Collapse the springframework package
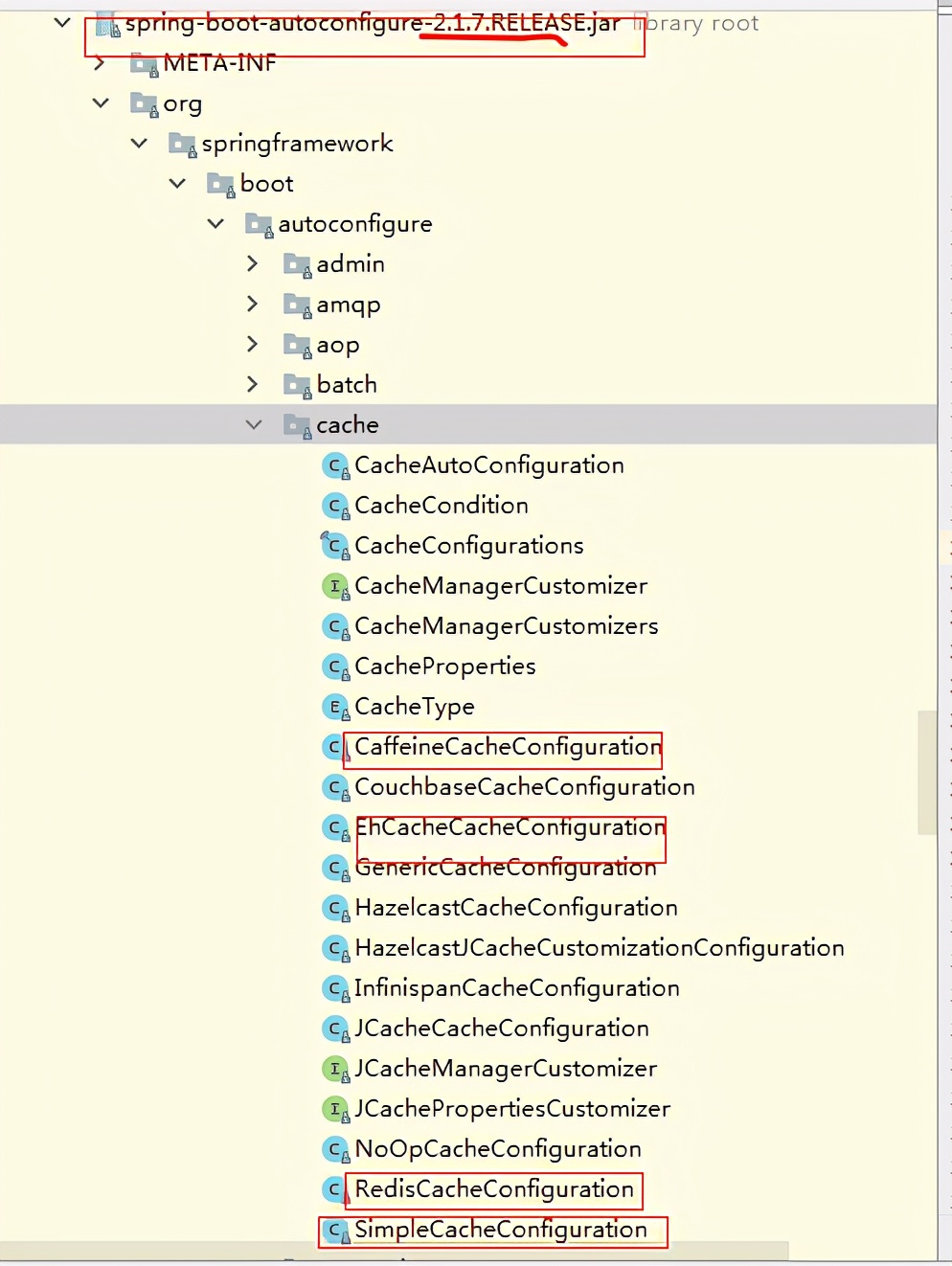Screen dimensions: 952x1266 coord(139,143)
